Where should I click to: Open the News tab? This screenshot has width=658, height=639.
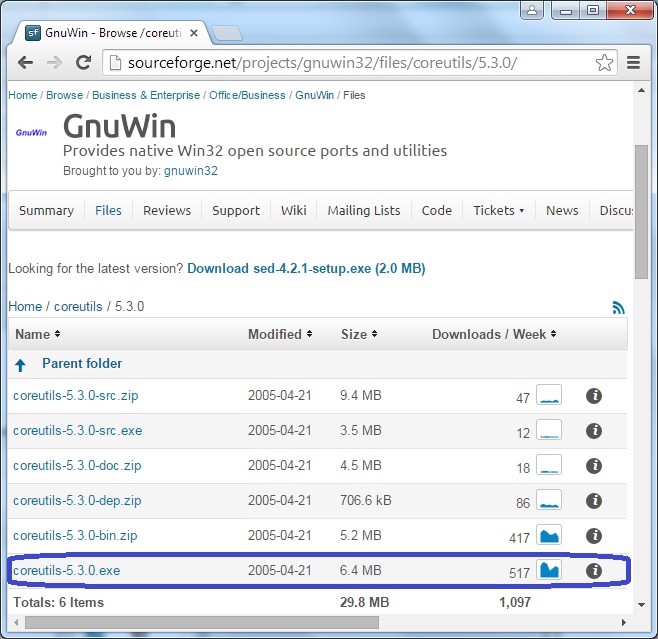pos(562,210)
